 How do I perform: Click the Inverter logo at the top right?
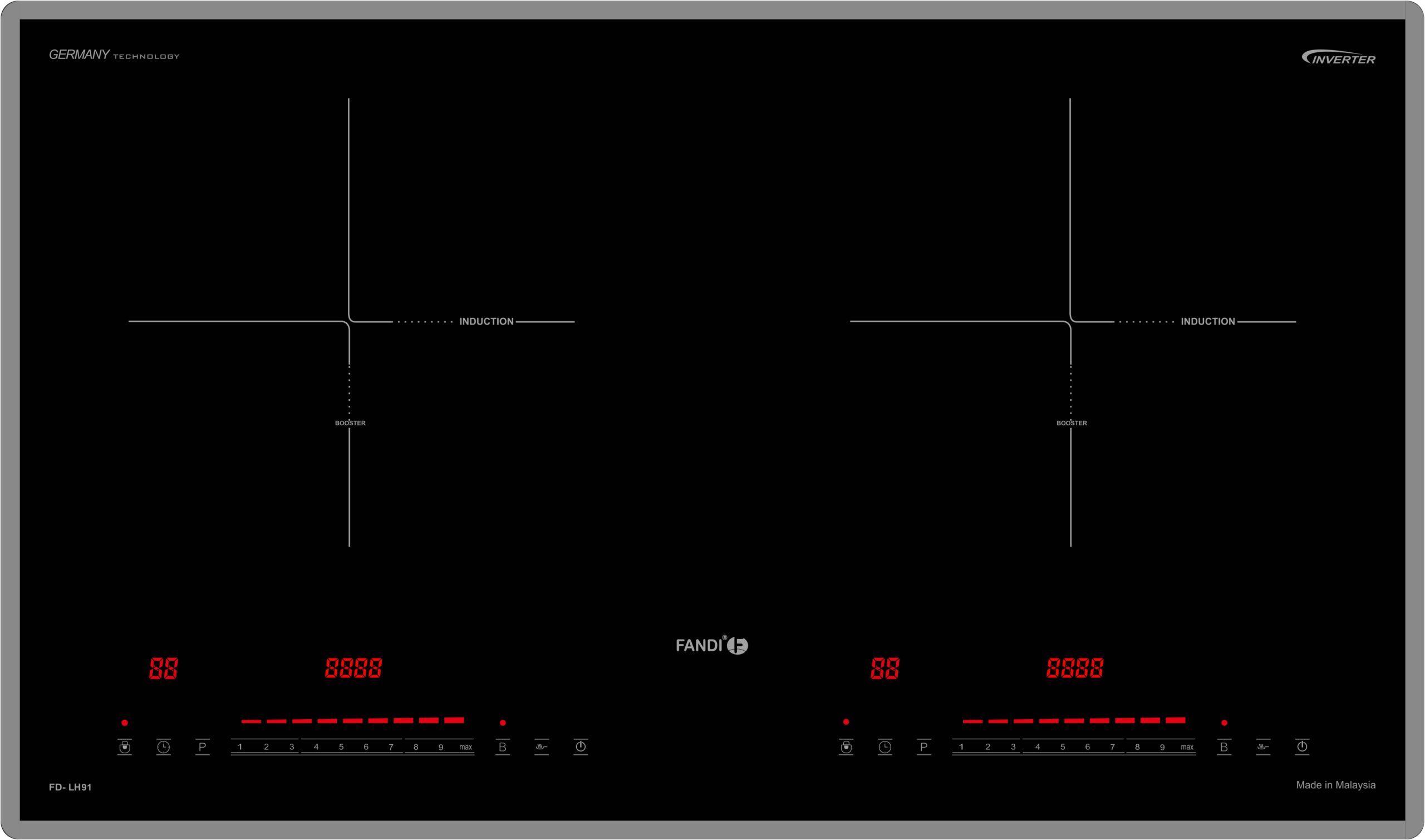coord(1338,58)
